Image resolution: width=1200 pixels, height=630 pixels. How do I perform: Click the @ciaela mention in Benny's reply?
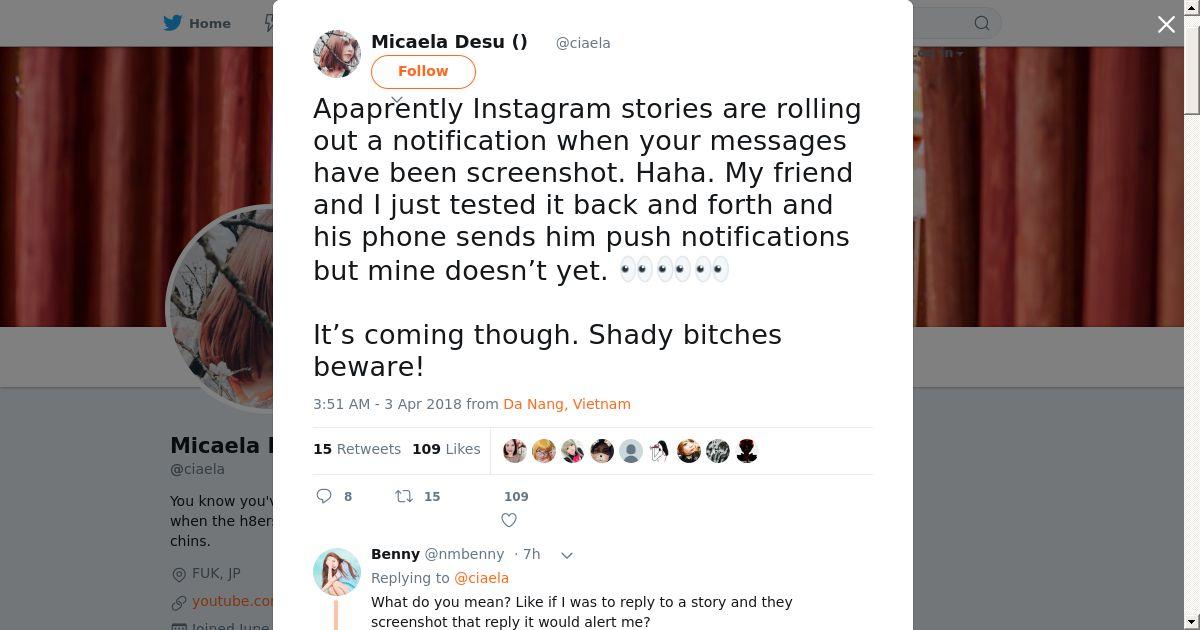click(x=481, y=578)
